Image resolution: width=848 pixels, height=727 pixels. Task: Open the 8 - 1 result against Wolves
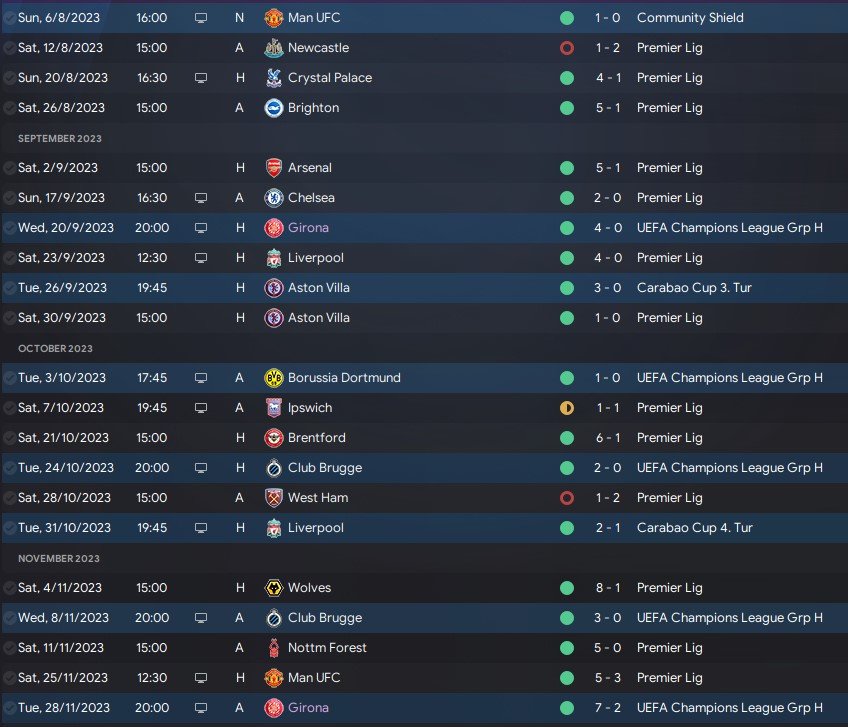(x=608, y=587)
